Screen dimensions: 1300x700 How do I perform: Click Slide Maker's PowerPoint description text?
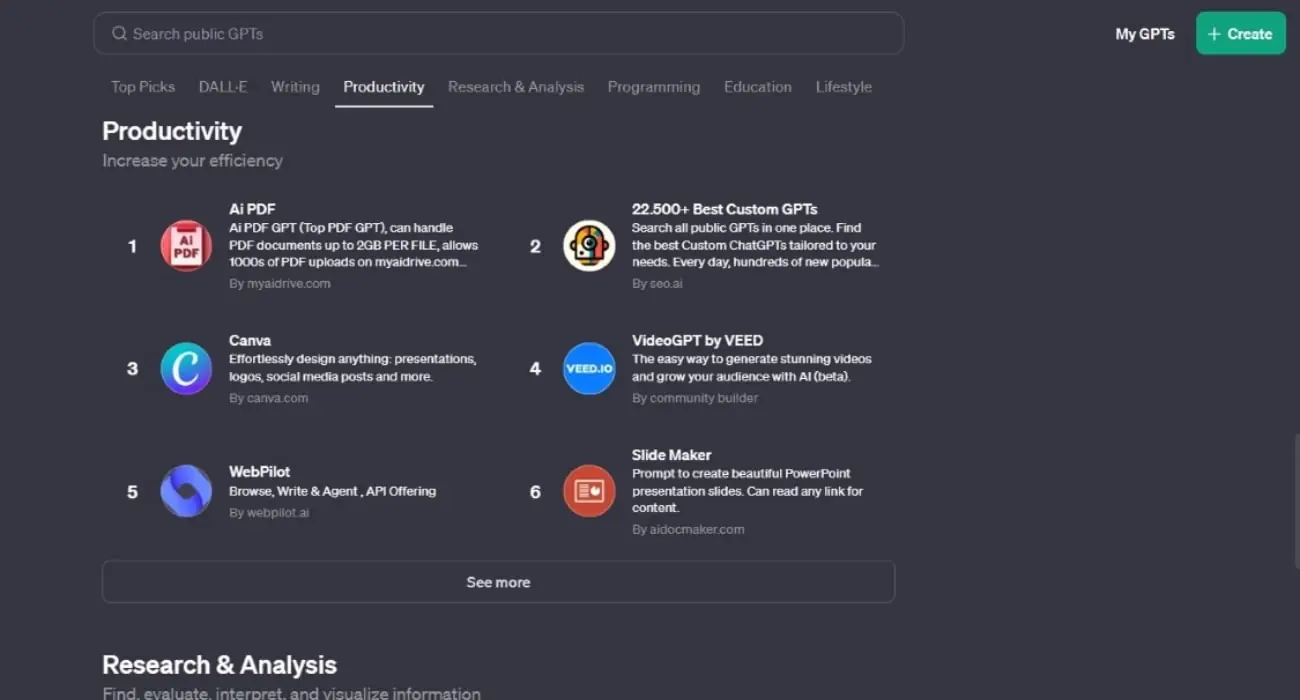(748, 491)
